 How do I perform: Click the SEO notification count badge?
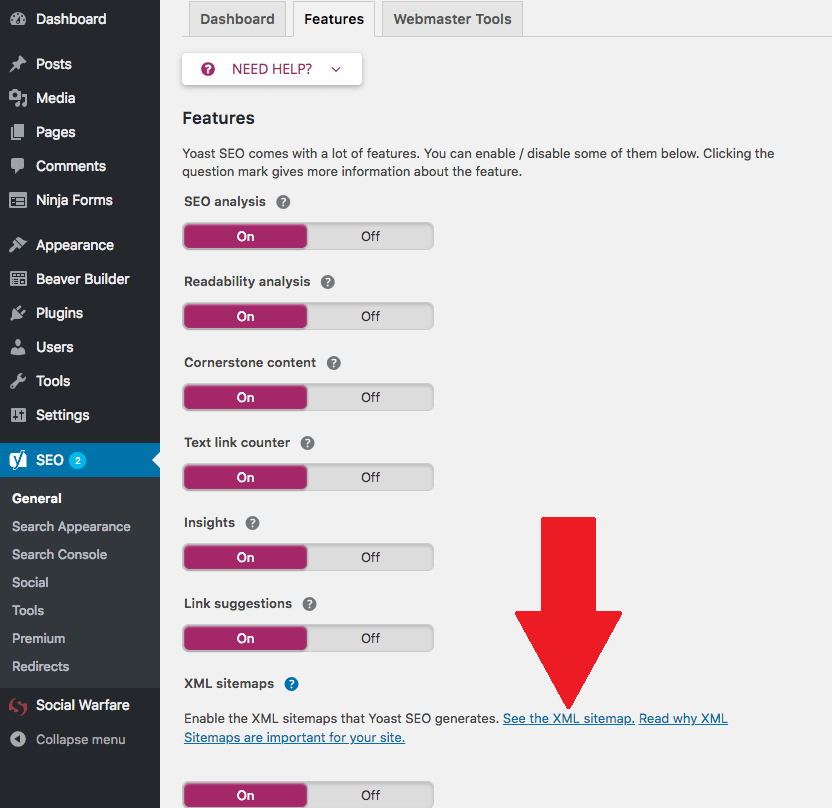(78, 461)
